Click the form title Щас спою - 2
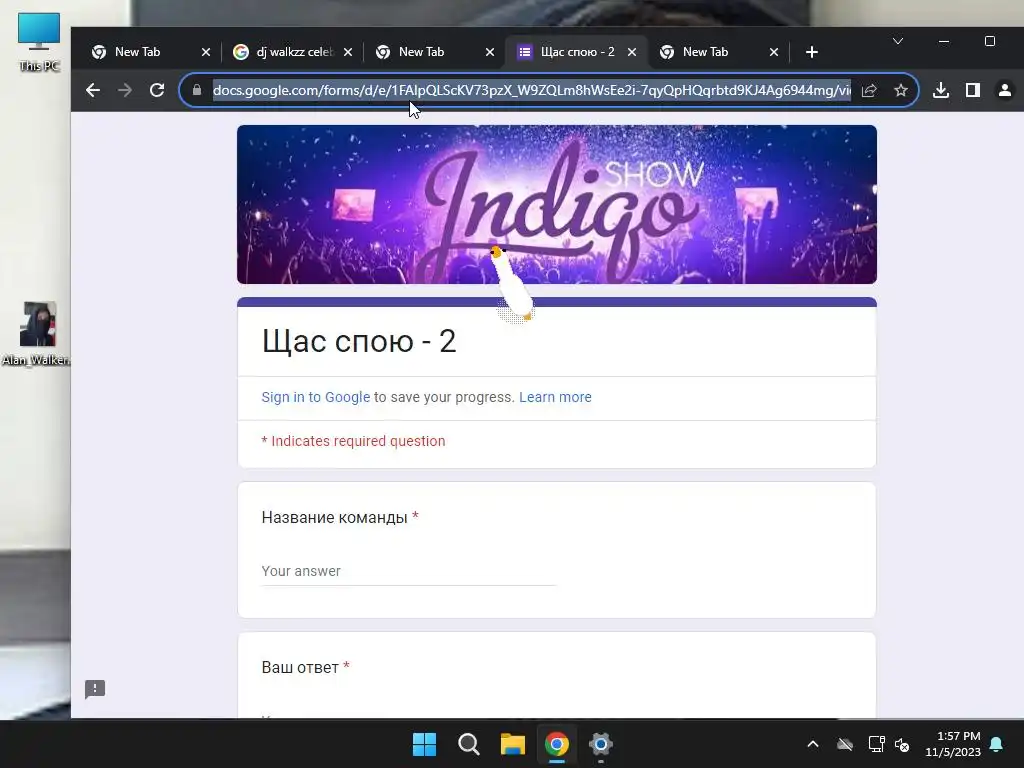Screen dimensions: 1024x768 pos(359,341)
